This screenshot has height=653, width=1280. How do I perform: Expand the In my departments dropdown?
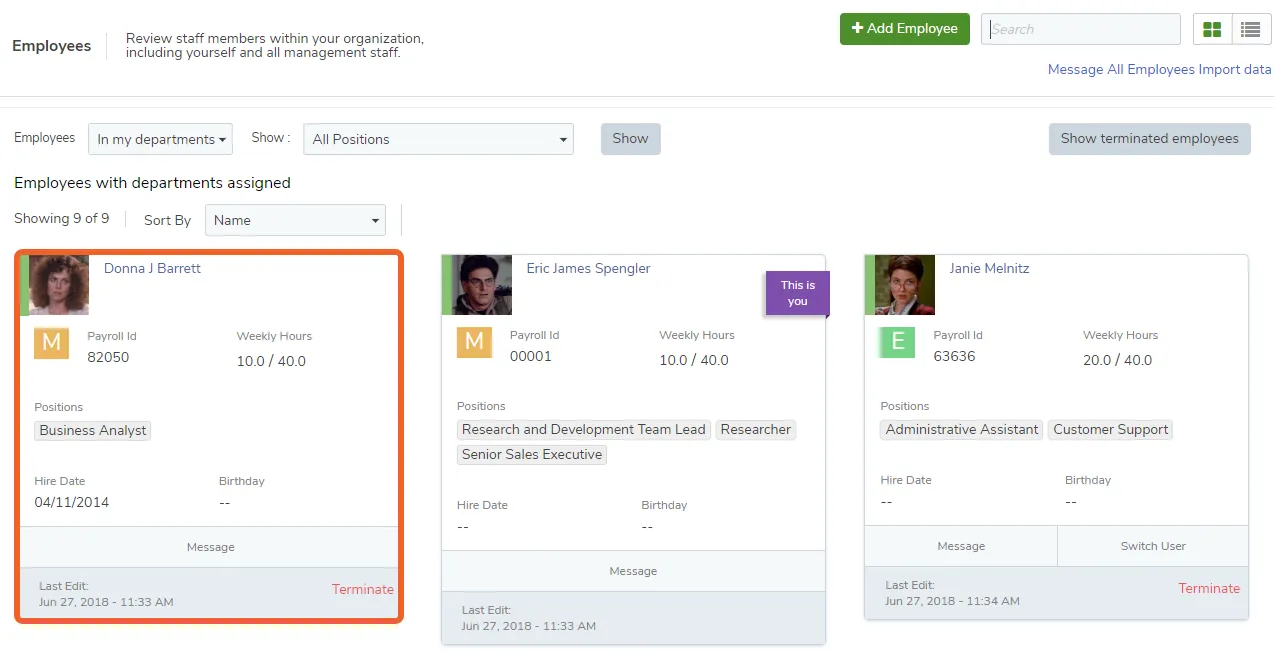[x=160, y=139]
